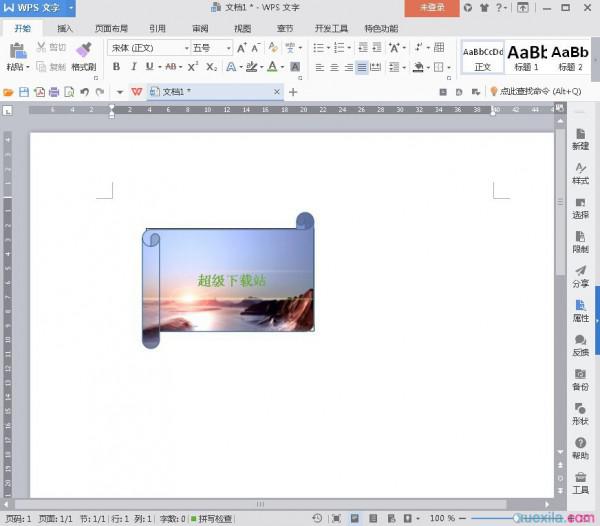The height and width of the screenshot is (526, 600).
Task: Switch to the 插入 ribbon tab
Action: pyautogui.click(x=65, y=29)
